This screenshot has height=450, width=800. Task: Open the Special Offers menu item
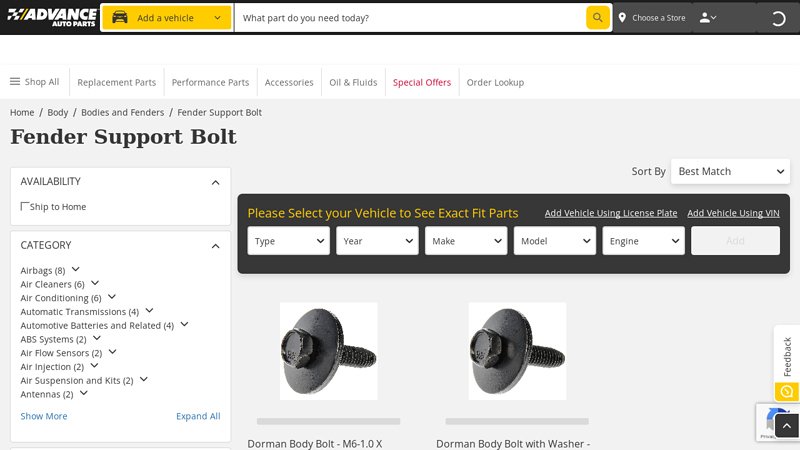[x=422, y=82]
